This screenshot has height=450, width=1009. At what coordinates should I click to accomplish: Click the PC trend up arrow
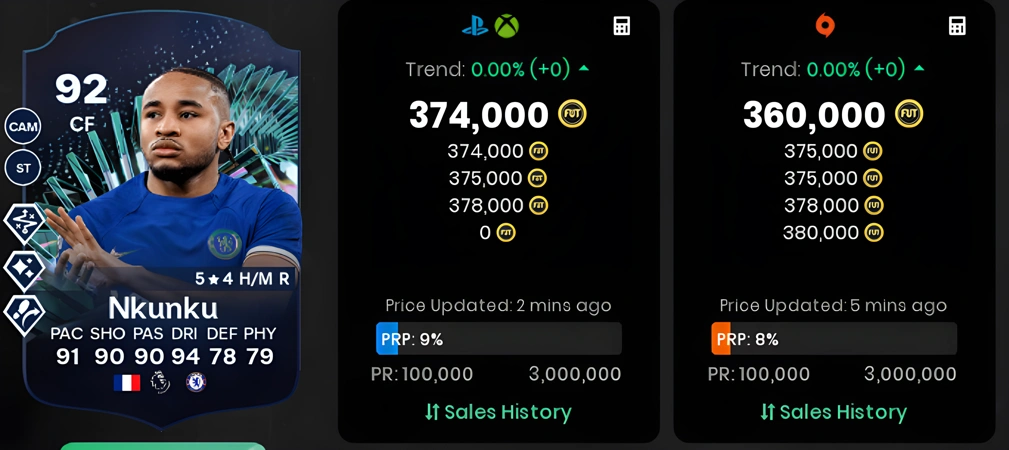(x=919, y=68)
